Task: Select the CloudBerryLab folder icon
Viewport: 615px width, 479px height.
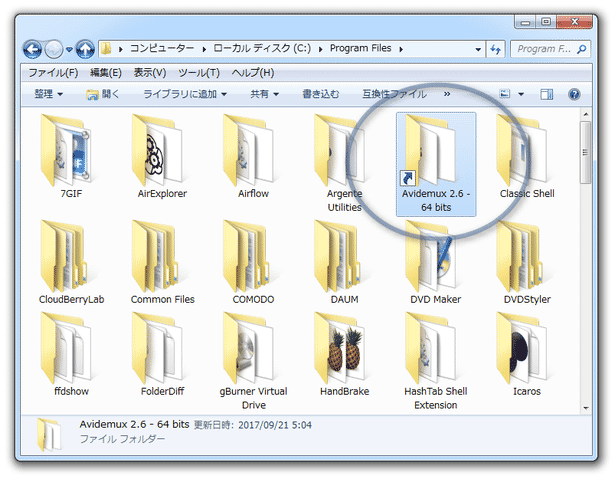Action: [65, 257]
